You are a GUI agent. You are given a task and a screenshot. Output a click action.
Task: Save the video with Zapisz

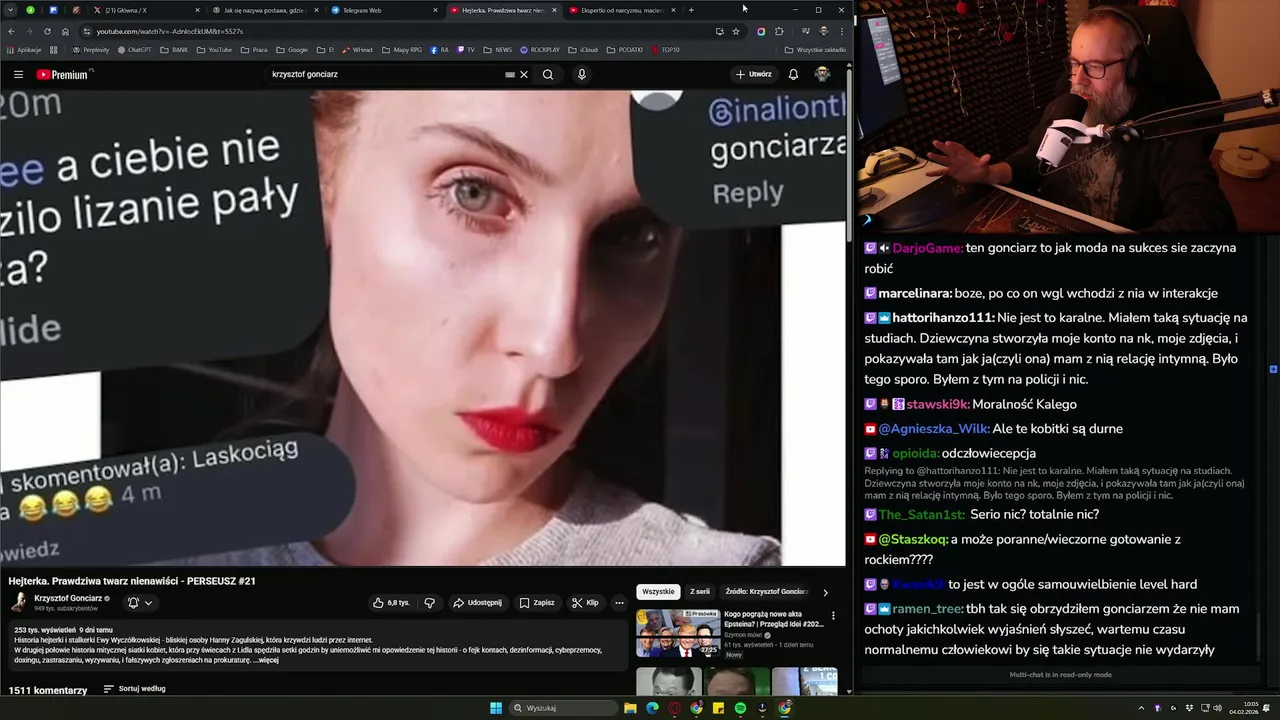537,603
